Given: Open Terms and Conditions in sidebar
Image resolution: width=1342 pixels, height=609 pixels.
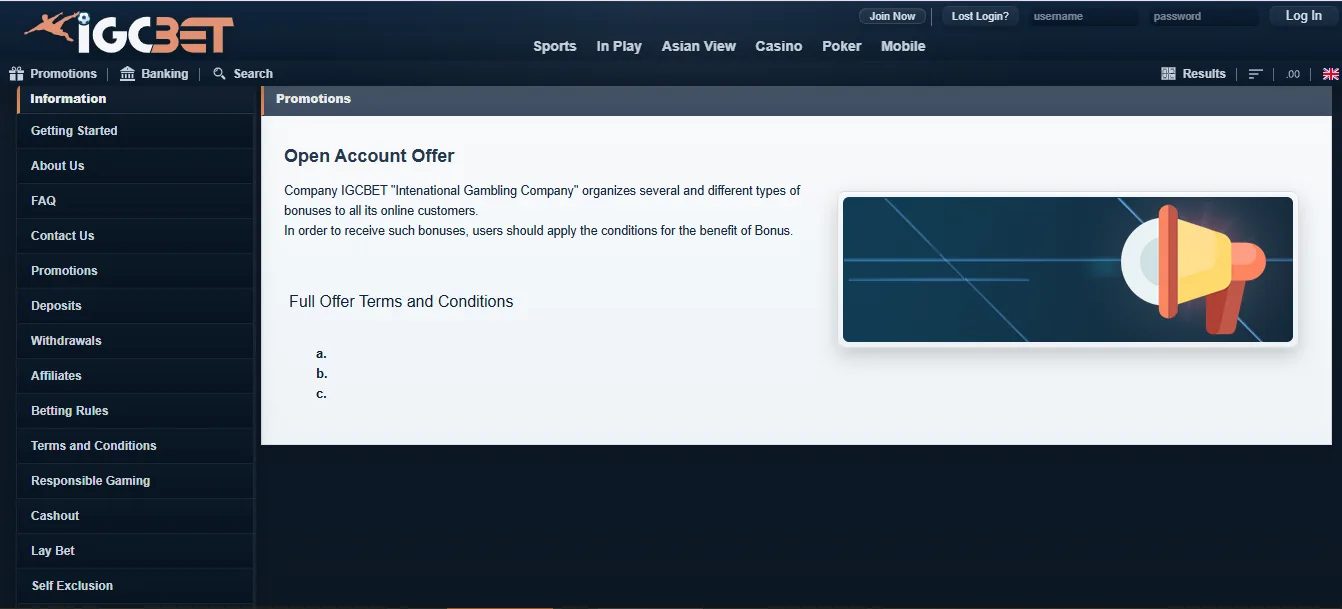Looking at the screenshot, I should (x=135, y=446).
